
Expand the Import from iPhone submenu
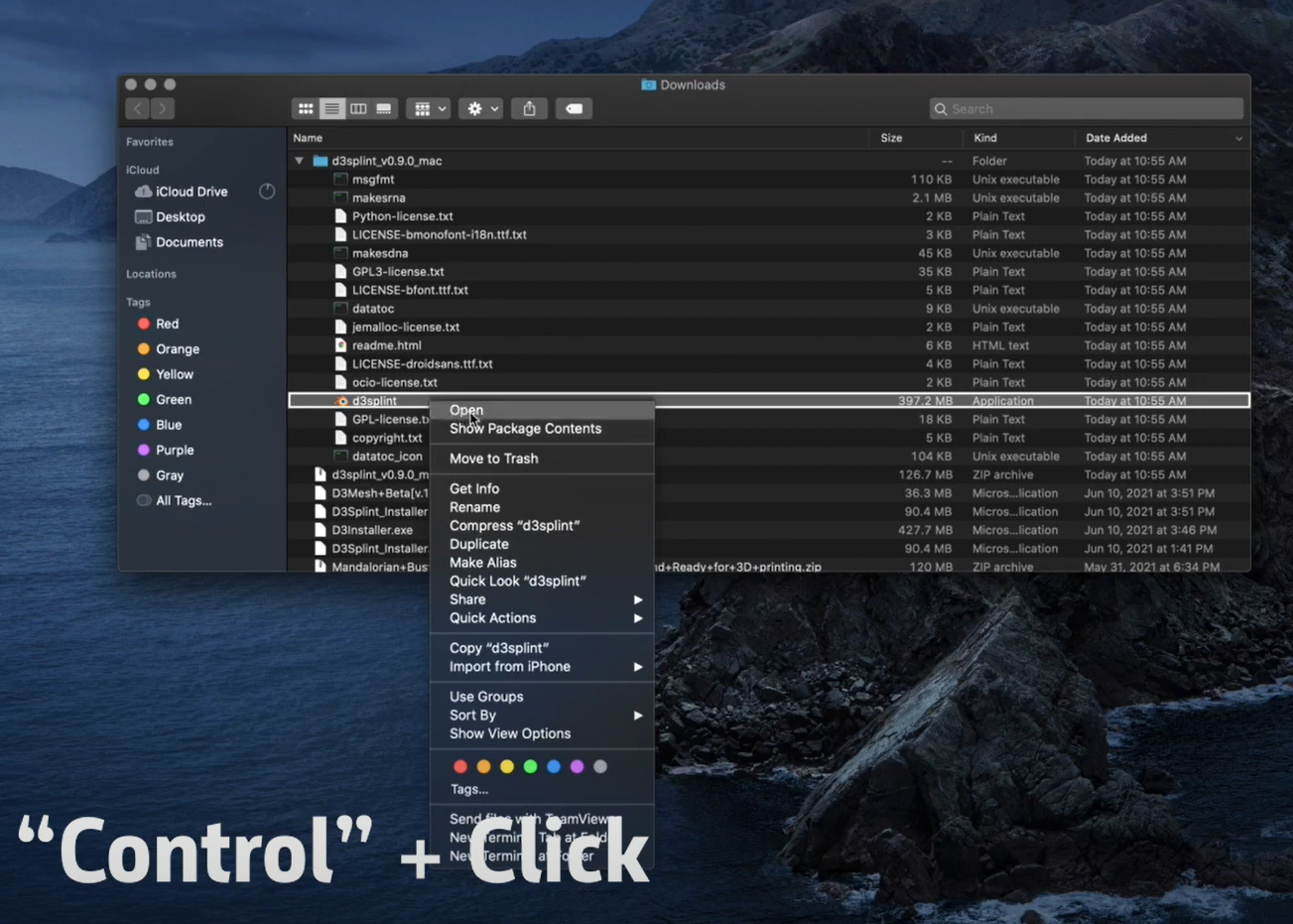(x=542, y=667)
